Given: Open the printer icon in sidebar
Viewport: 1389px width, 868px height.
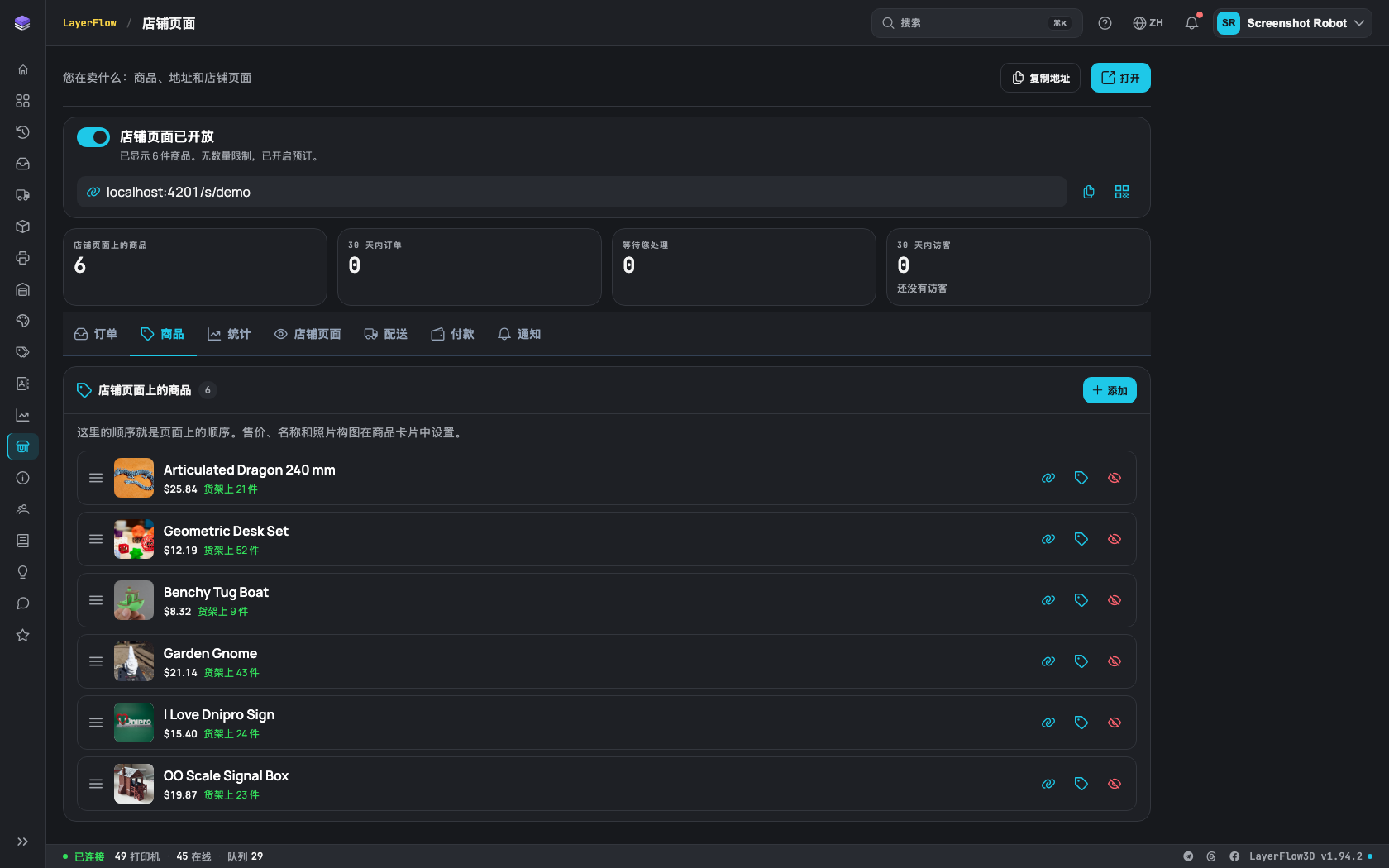Looking at the screenshot, I should point(23,258).
